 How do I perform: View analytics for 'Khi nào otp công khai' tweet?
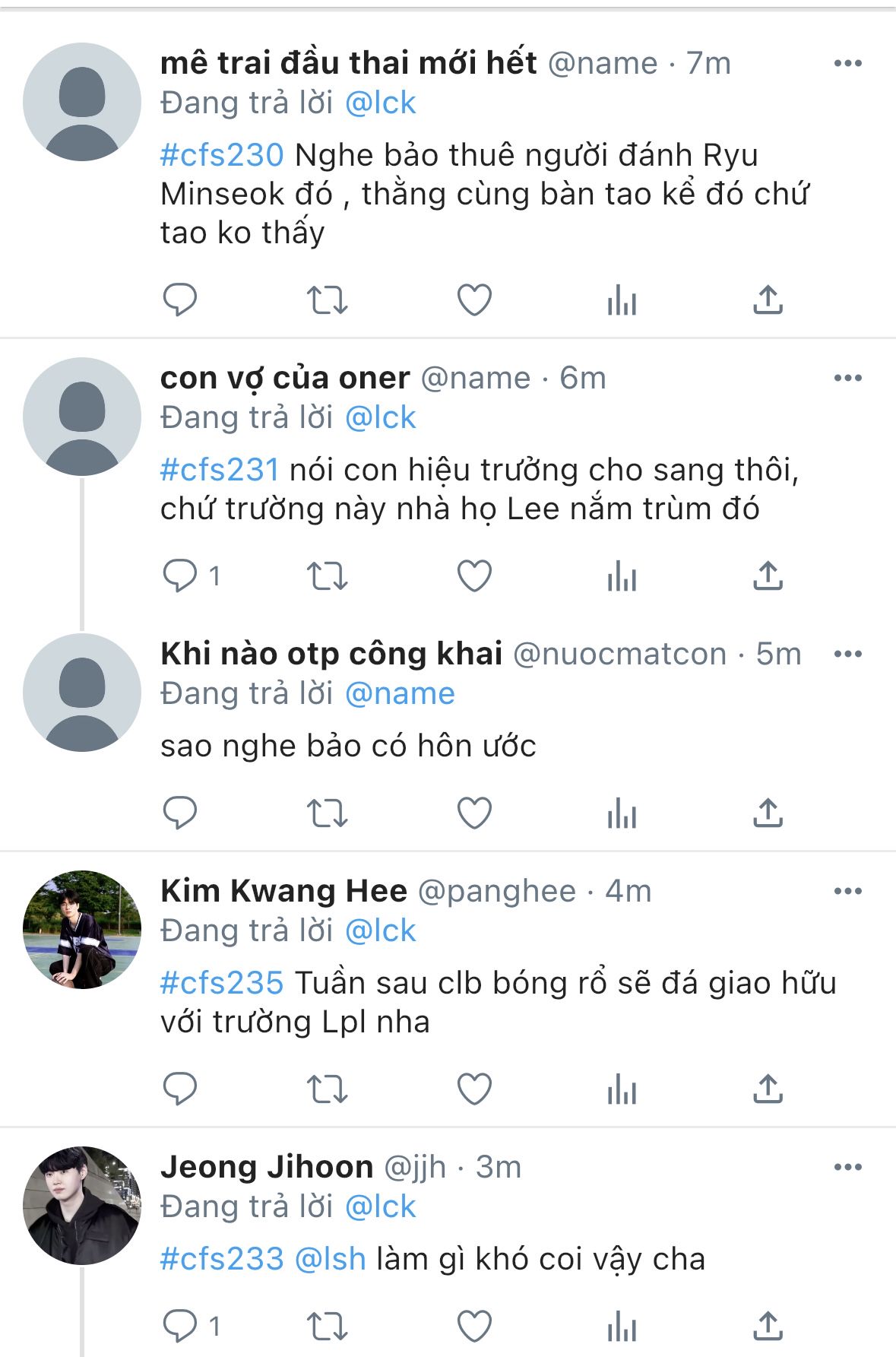click(x=621, y=813)
